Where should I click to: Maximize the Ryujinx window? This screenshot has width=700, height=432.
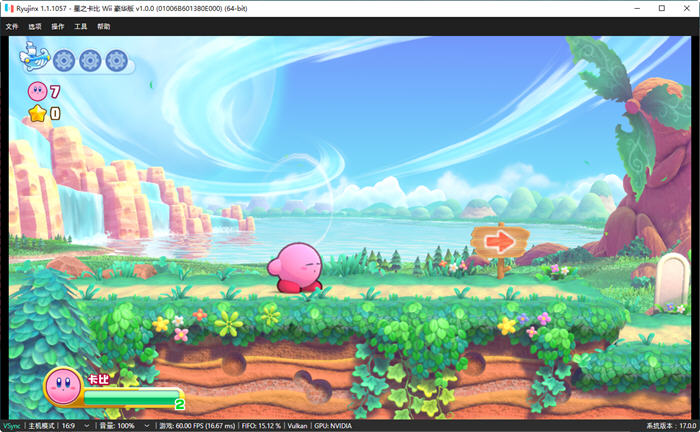(662, 8)
